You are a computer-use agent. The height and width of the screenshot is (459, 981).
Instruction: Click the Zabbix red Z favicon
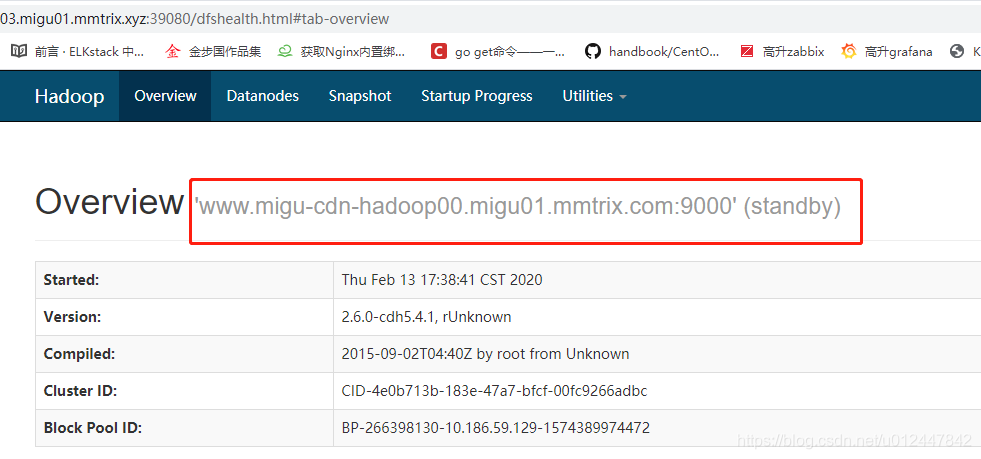click(746, 51)
